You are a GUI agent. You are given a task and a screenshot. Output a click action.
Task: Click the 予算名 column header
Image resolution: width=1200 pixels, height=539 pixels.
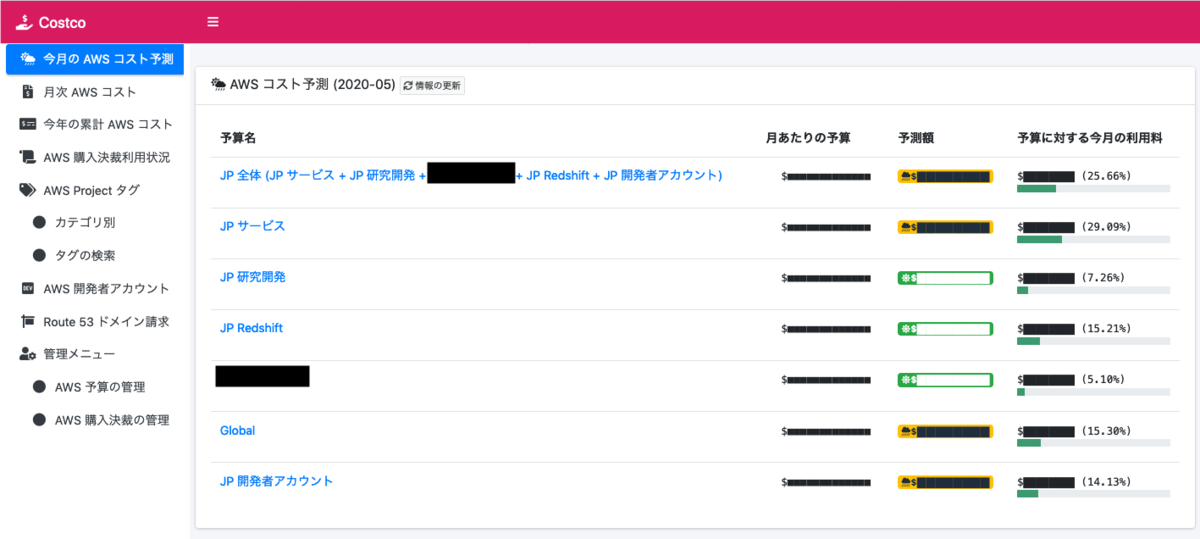click(238, 138)
